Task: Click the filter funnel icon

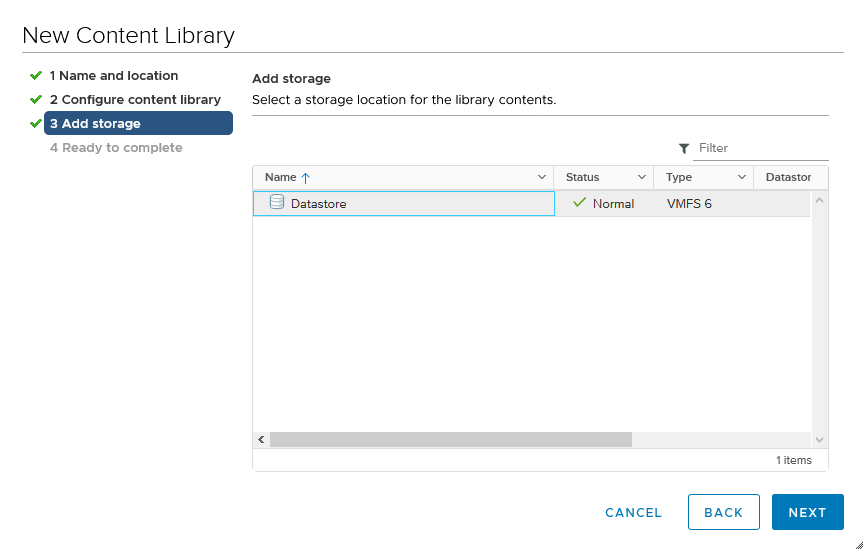Action: (684, 149)
